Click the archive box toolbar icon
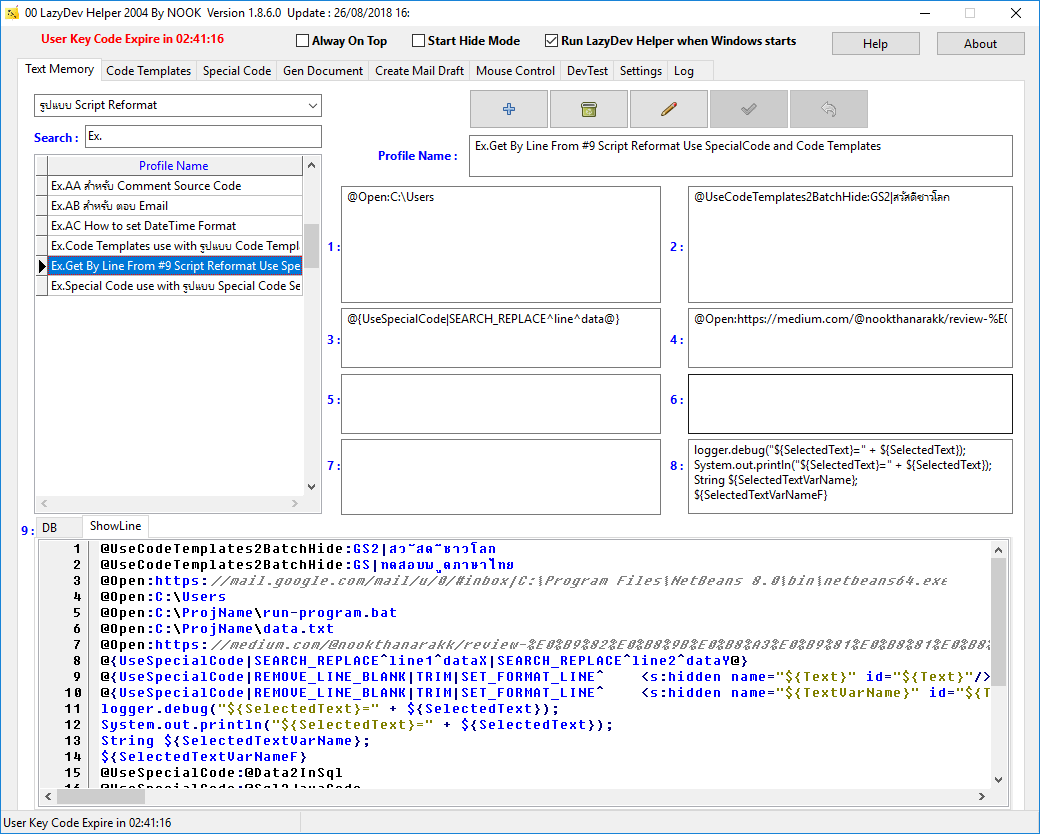Screen dimensions: 1040x834 click(588, 109)
